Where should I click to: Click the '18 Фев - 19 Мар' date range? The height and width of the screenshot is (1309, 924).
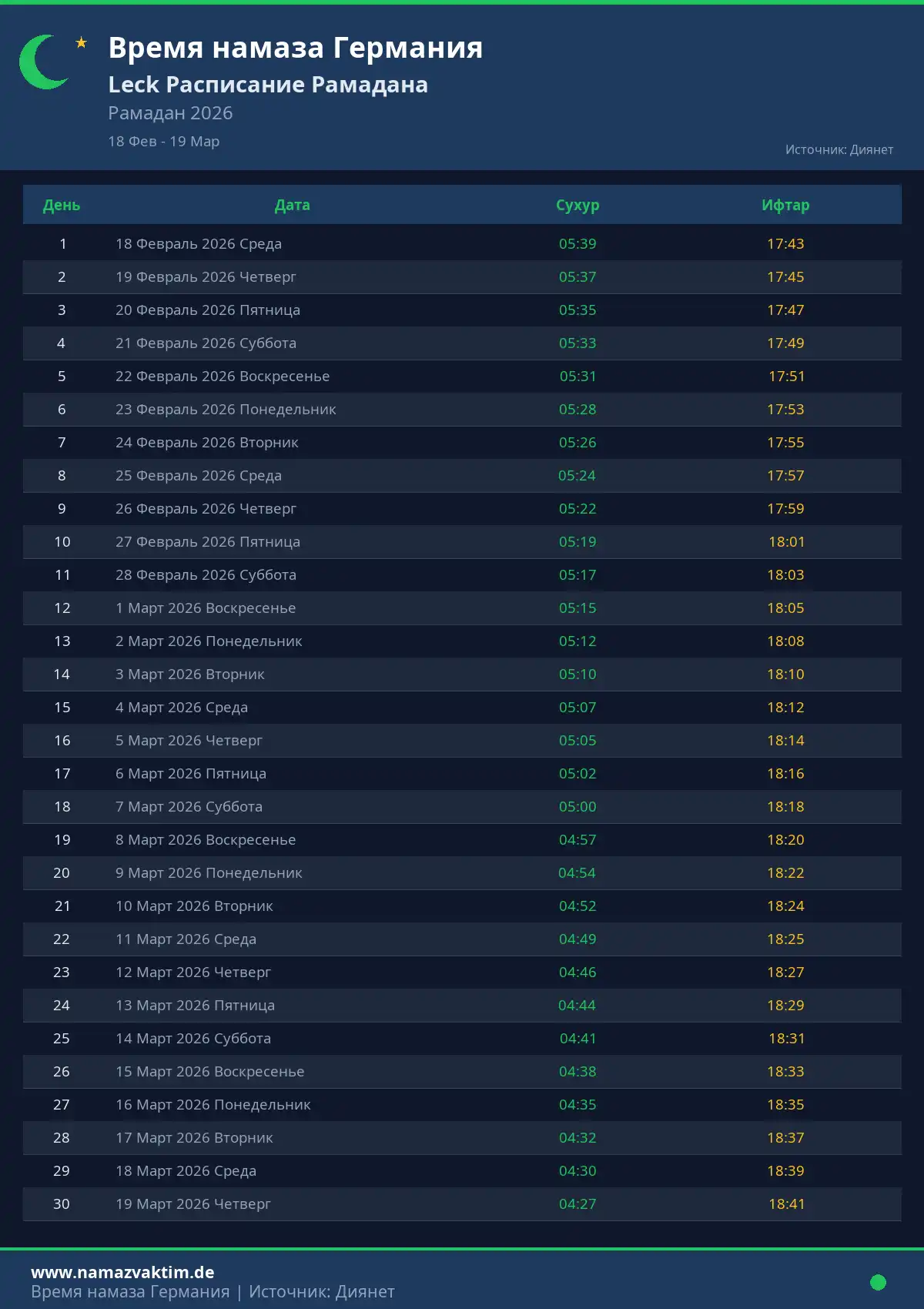click(163, 142)
